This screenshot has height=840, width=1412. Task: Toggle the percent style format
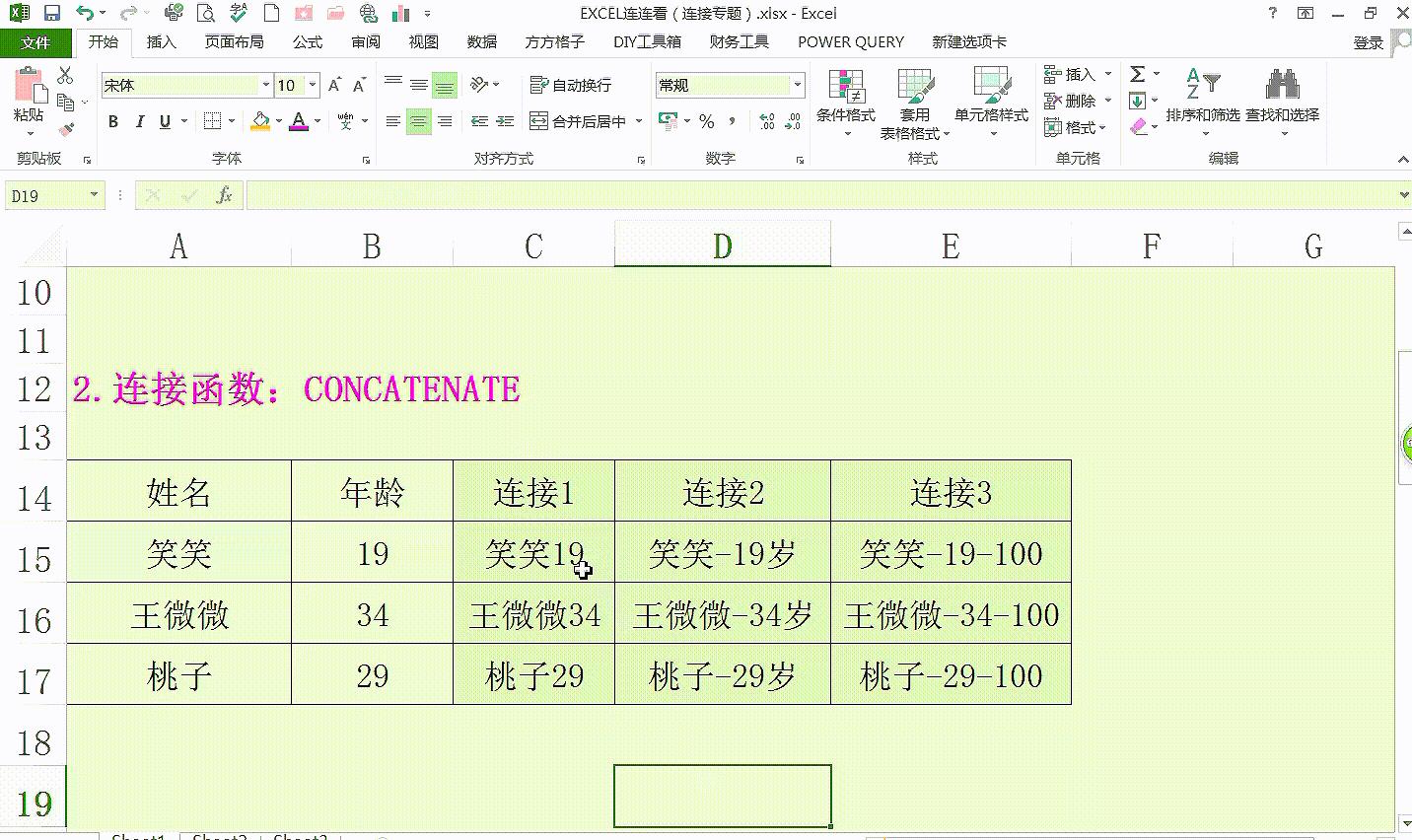coord(706,121)
